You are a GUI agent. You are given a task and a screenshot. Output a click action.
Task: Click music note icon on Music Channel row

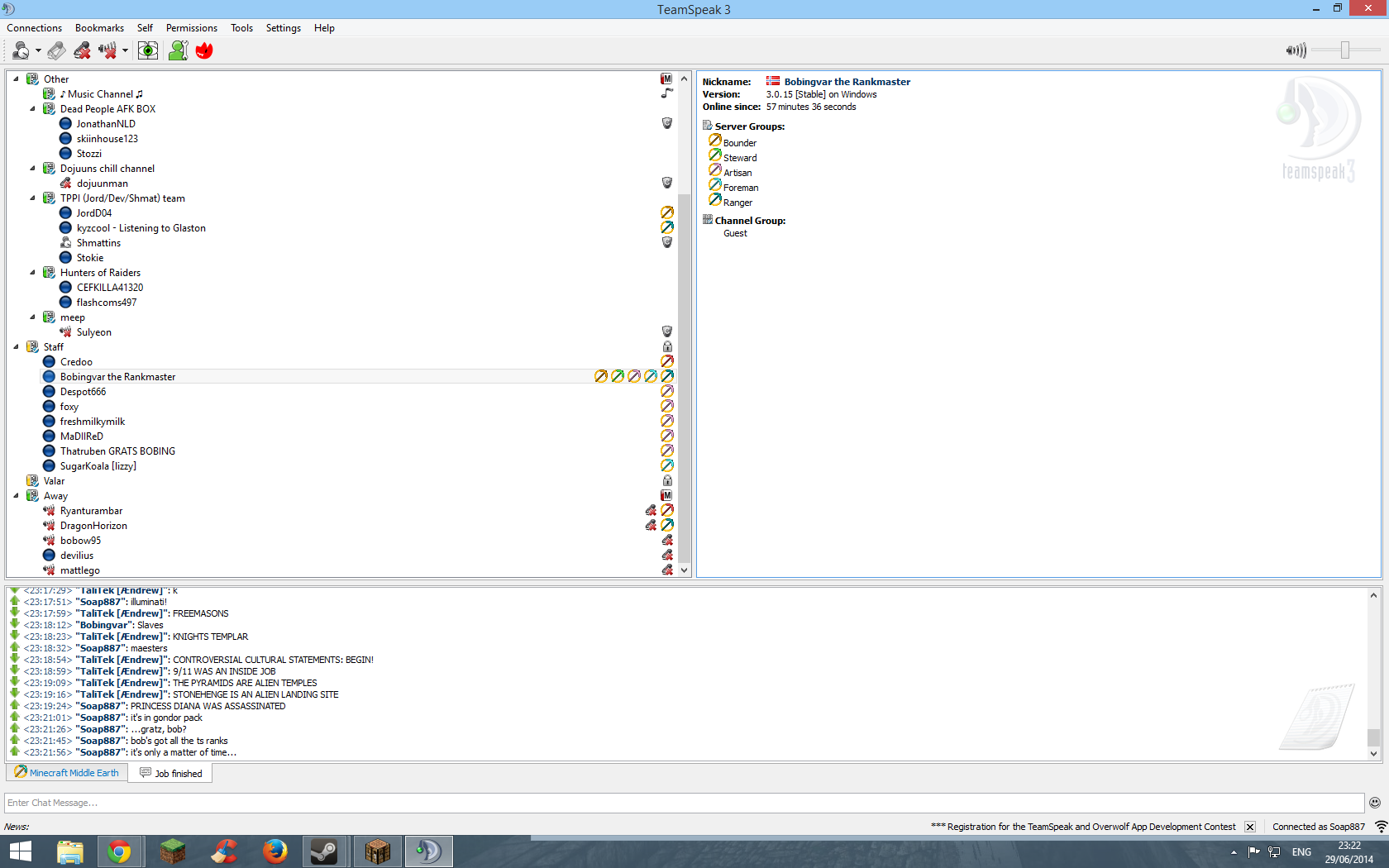pos(666,93)
